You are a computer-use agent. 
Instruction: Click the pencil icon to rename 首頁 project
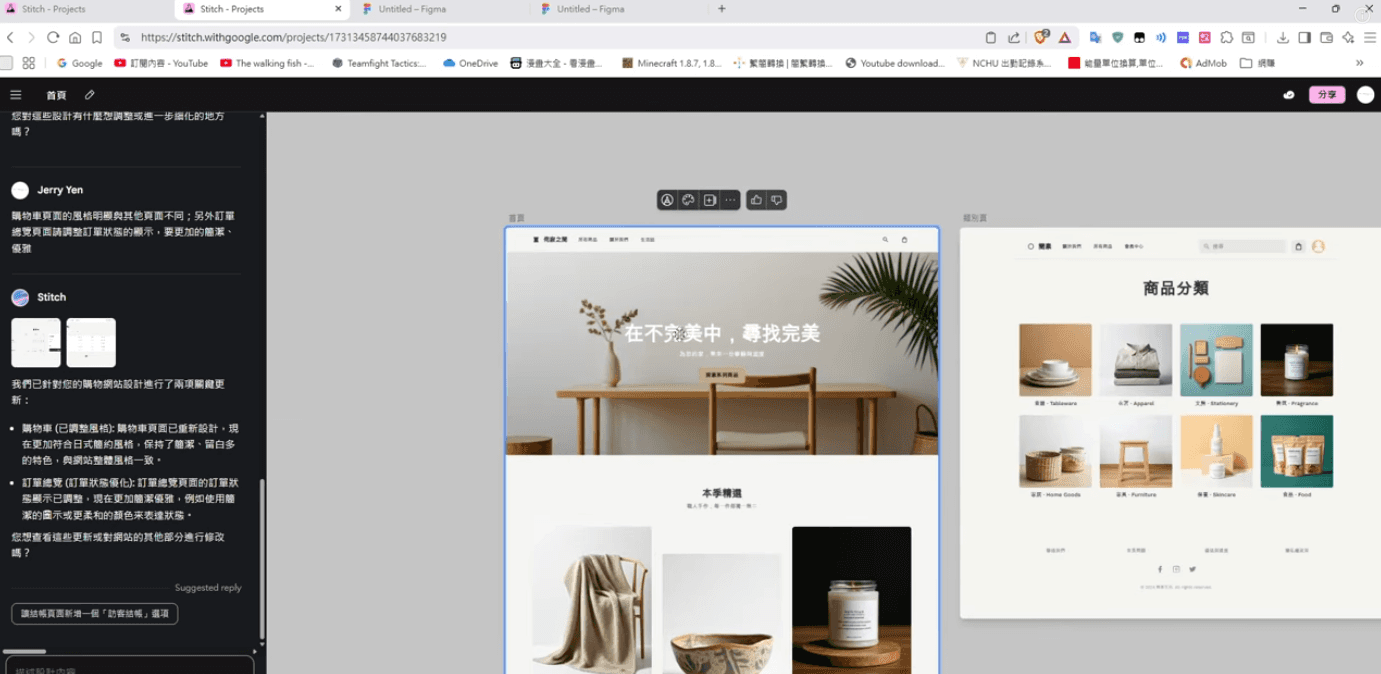pos(90,95)
